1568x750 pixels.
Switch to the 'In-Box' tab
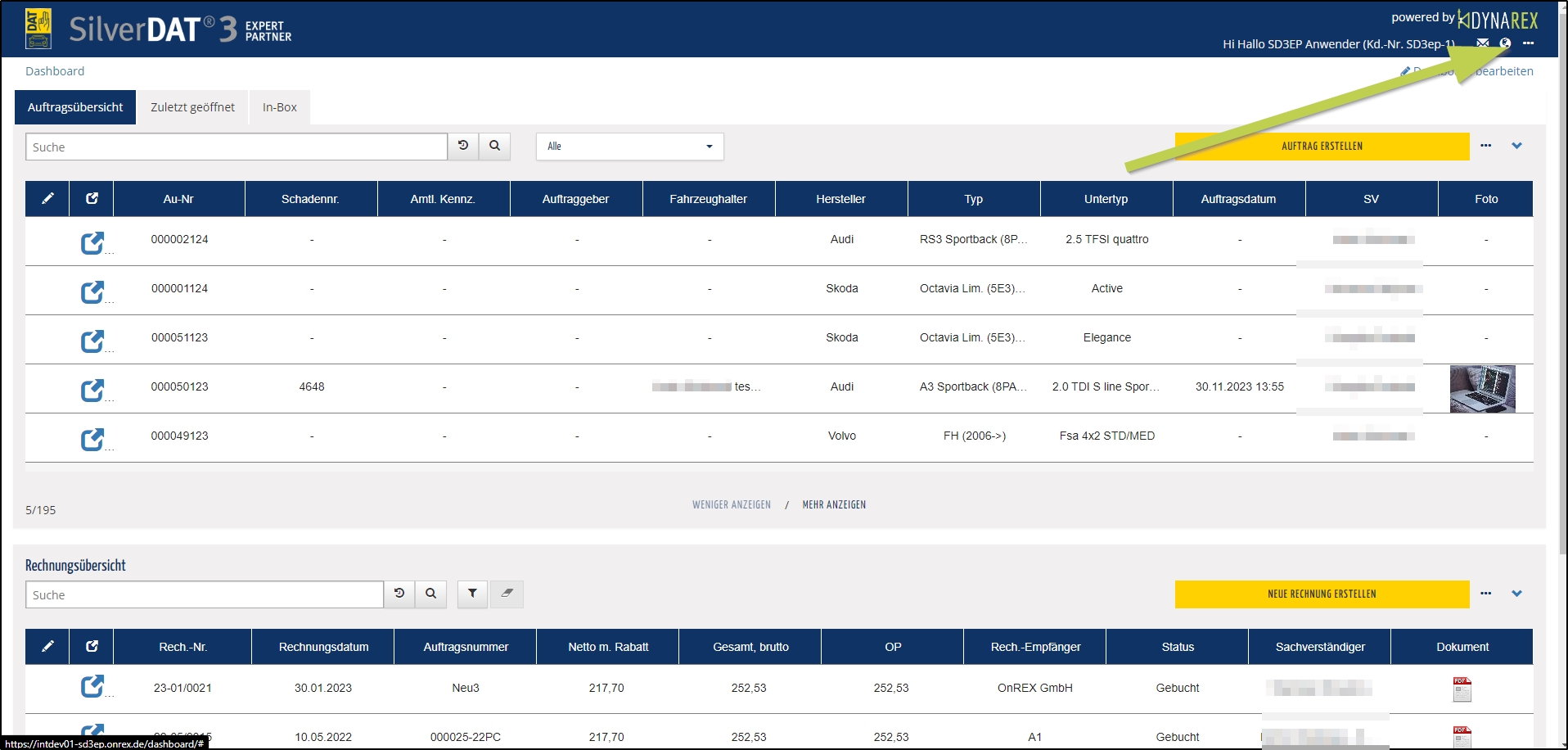[279, 107]
